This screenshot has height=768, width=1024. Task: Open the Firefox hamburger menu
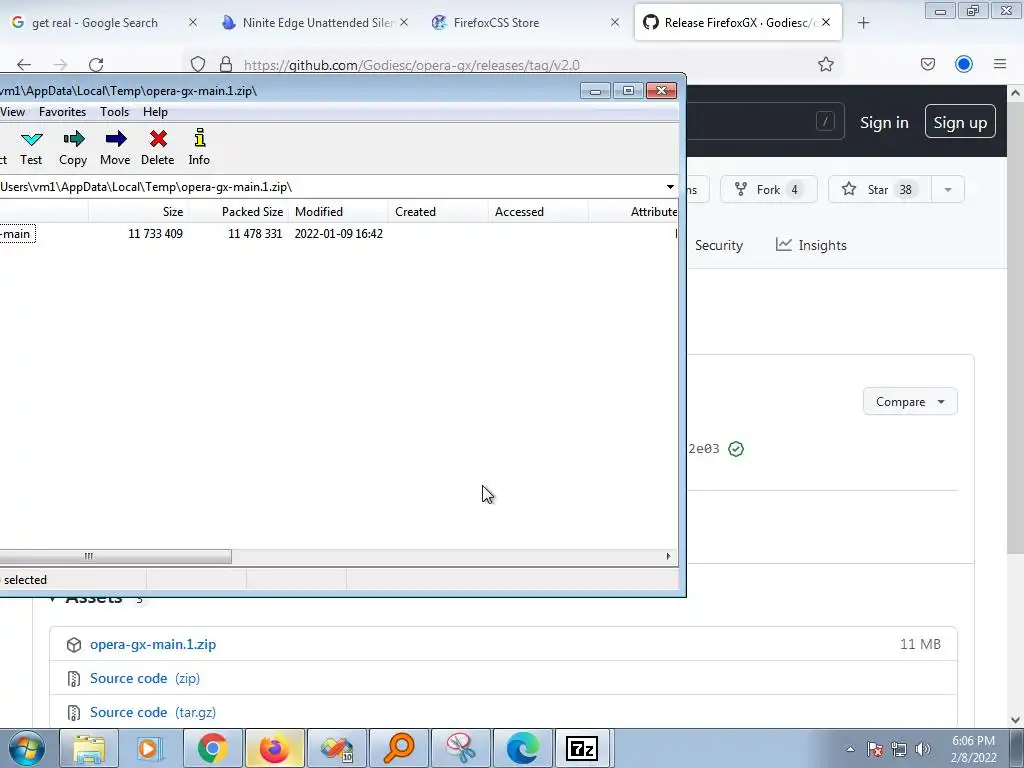[x=999, y=64]
